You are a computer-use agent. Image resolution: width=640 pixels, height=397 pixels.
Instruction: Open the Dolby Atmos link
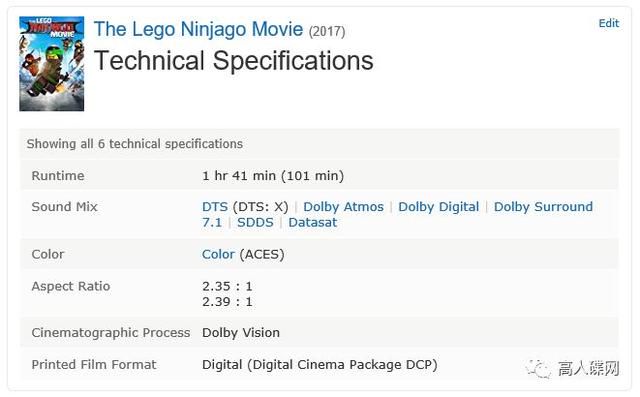pos(343,206)
